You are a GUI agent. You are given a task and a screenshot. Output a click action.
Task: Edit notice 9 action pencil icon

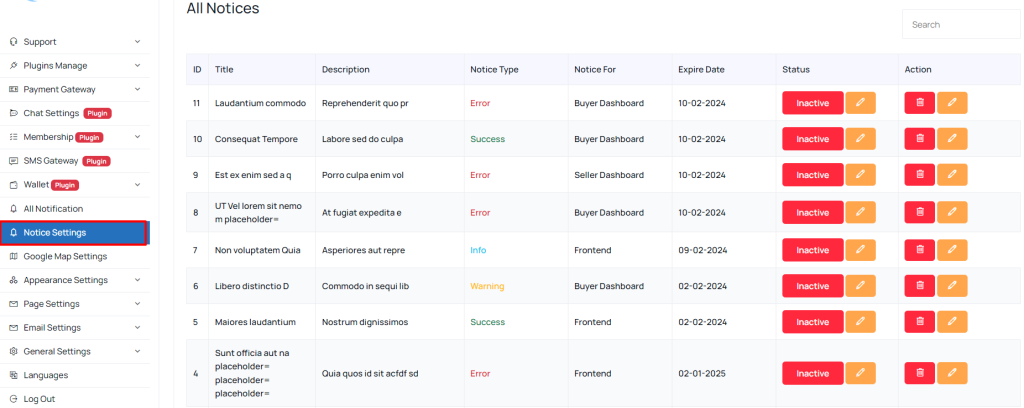click(952, 174)
